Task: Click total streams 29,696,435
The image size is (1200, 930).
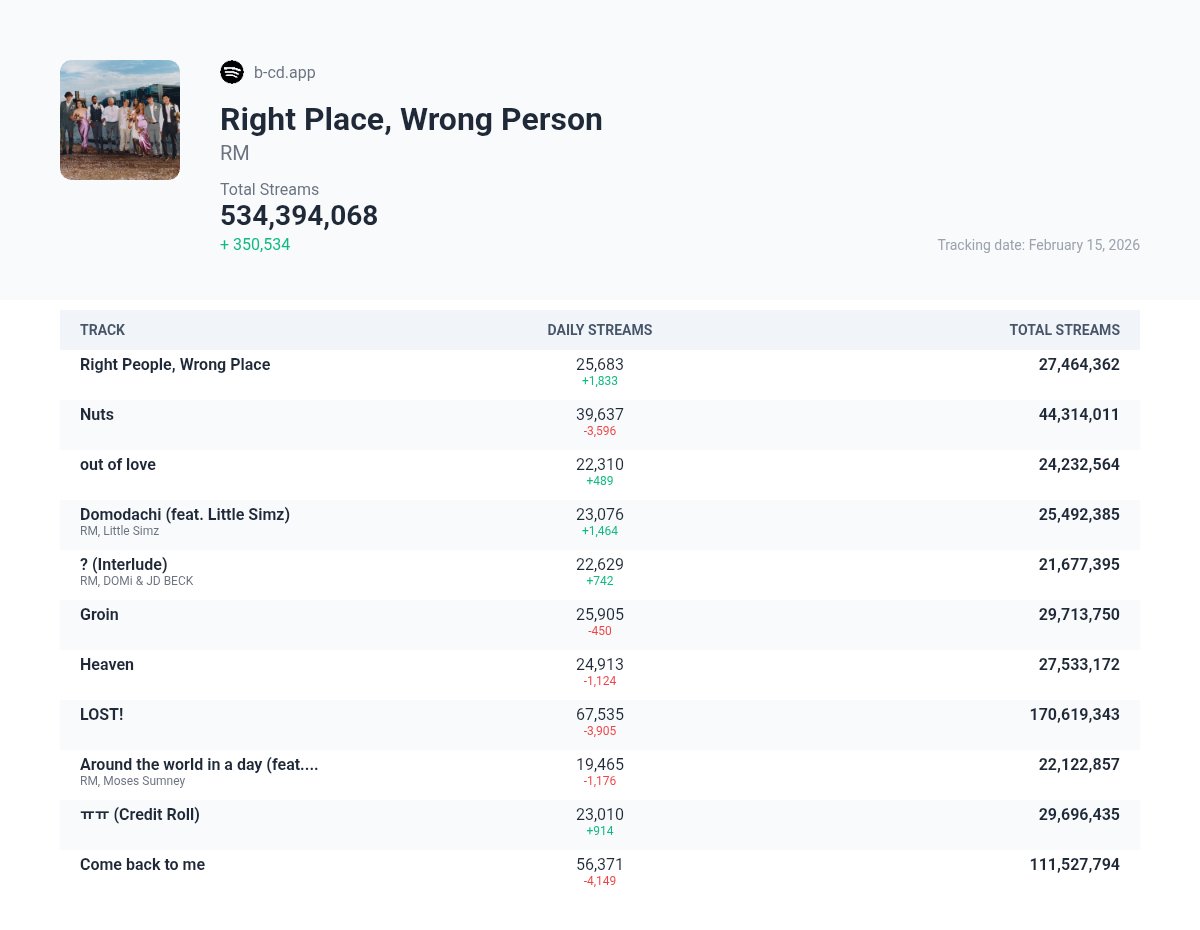Action: (1079, 815)
